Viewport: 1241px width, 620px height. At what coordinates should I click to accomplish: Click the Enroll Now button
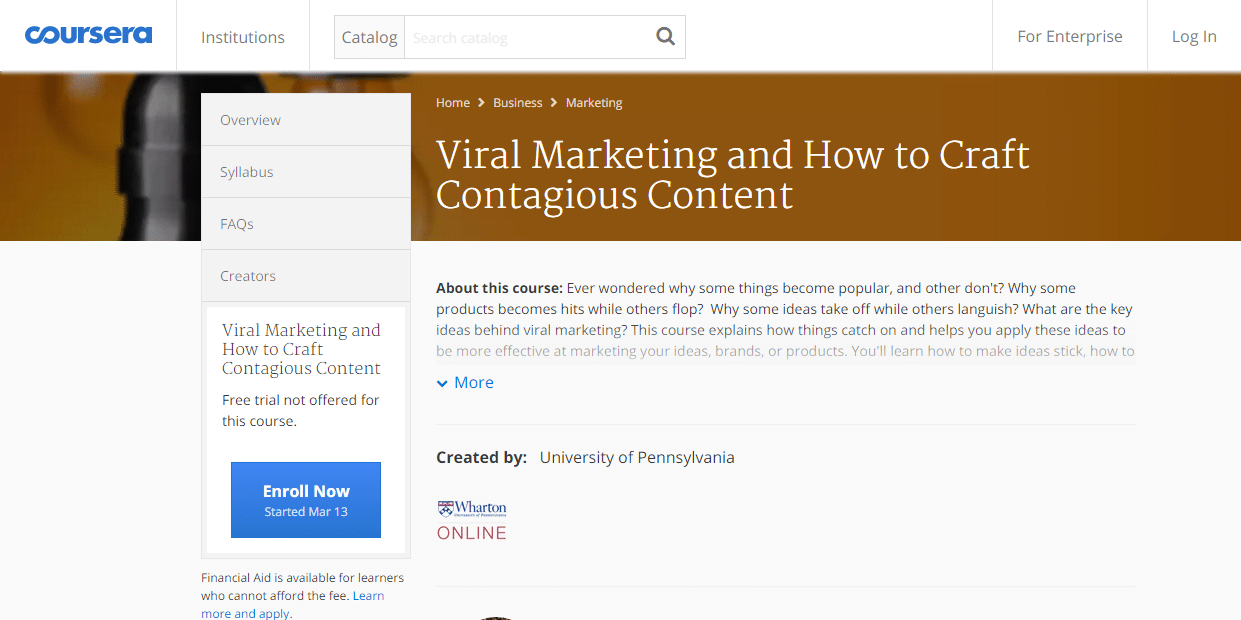(306, 500)
